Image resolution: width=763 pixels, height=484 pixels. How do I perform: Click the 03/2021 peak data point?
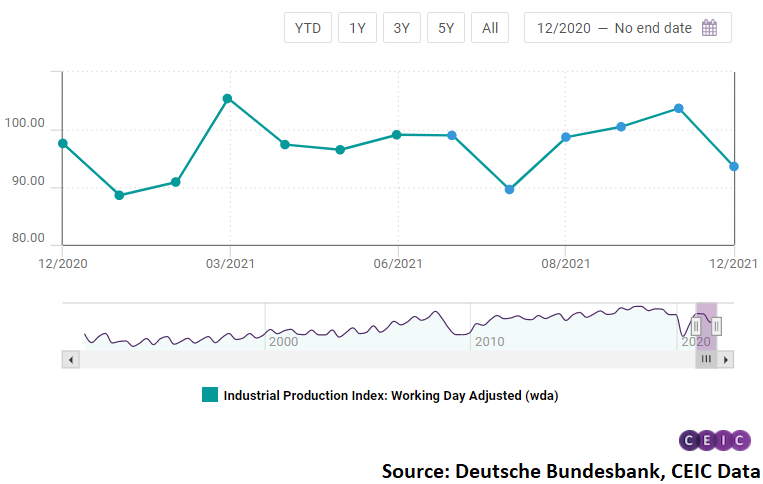pos(228,99)
